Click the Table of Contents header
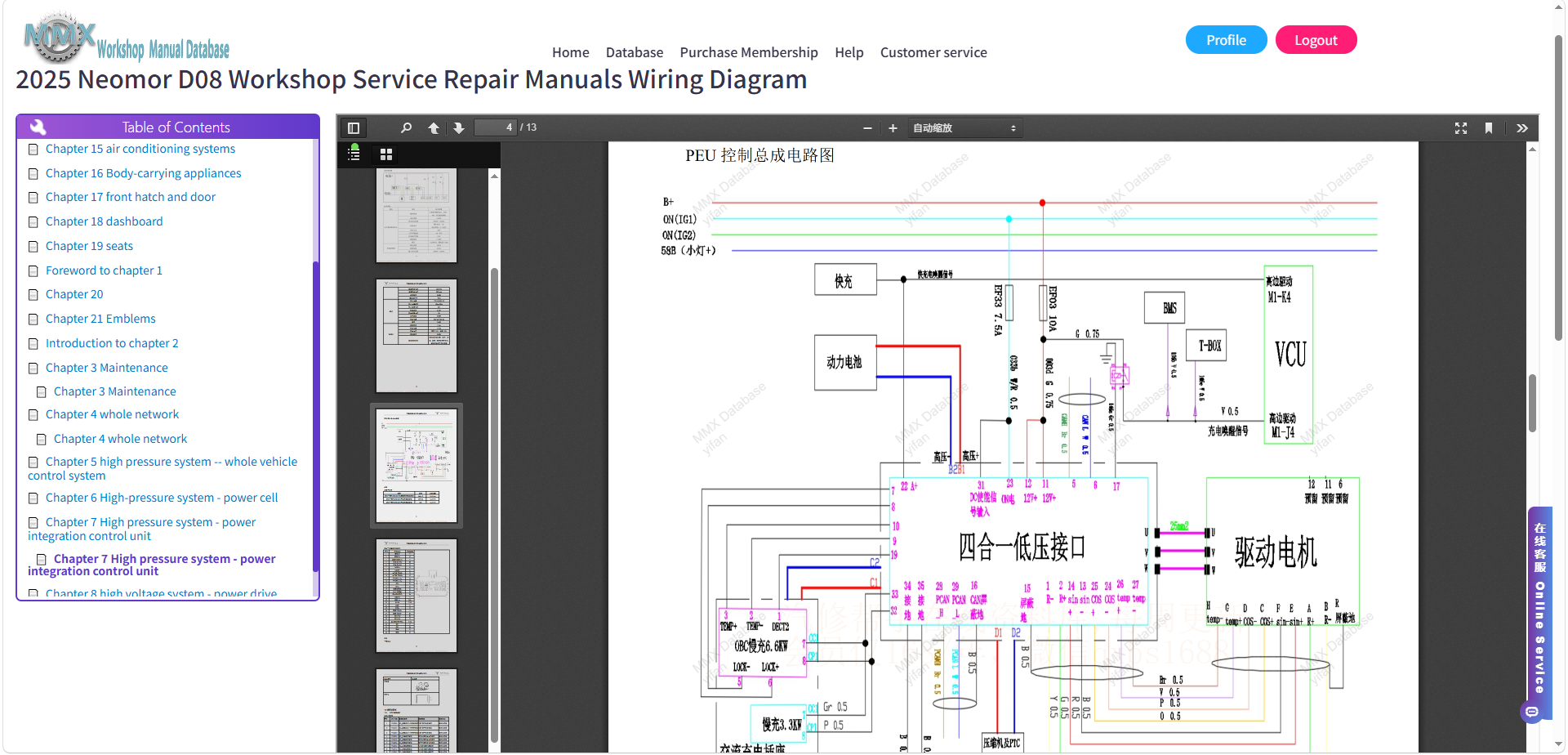Viewport: 1568px width, 755px height. pyautogui.click(x=167, y=127)
